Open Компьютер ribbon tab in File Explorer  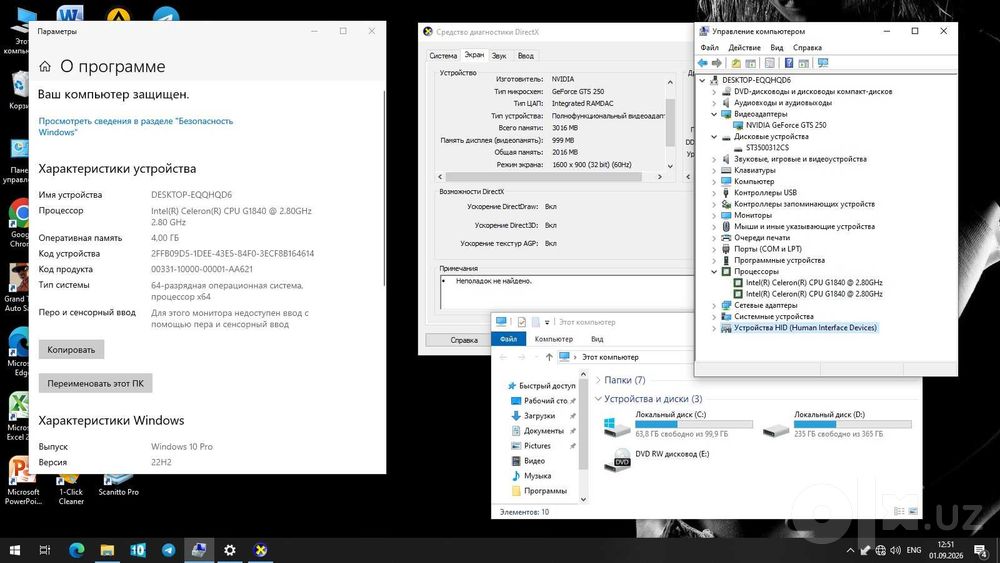click(x=553, y=339)
